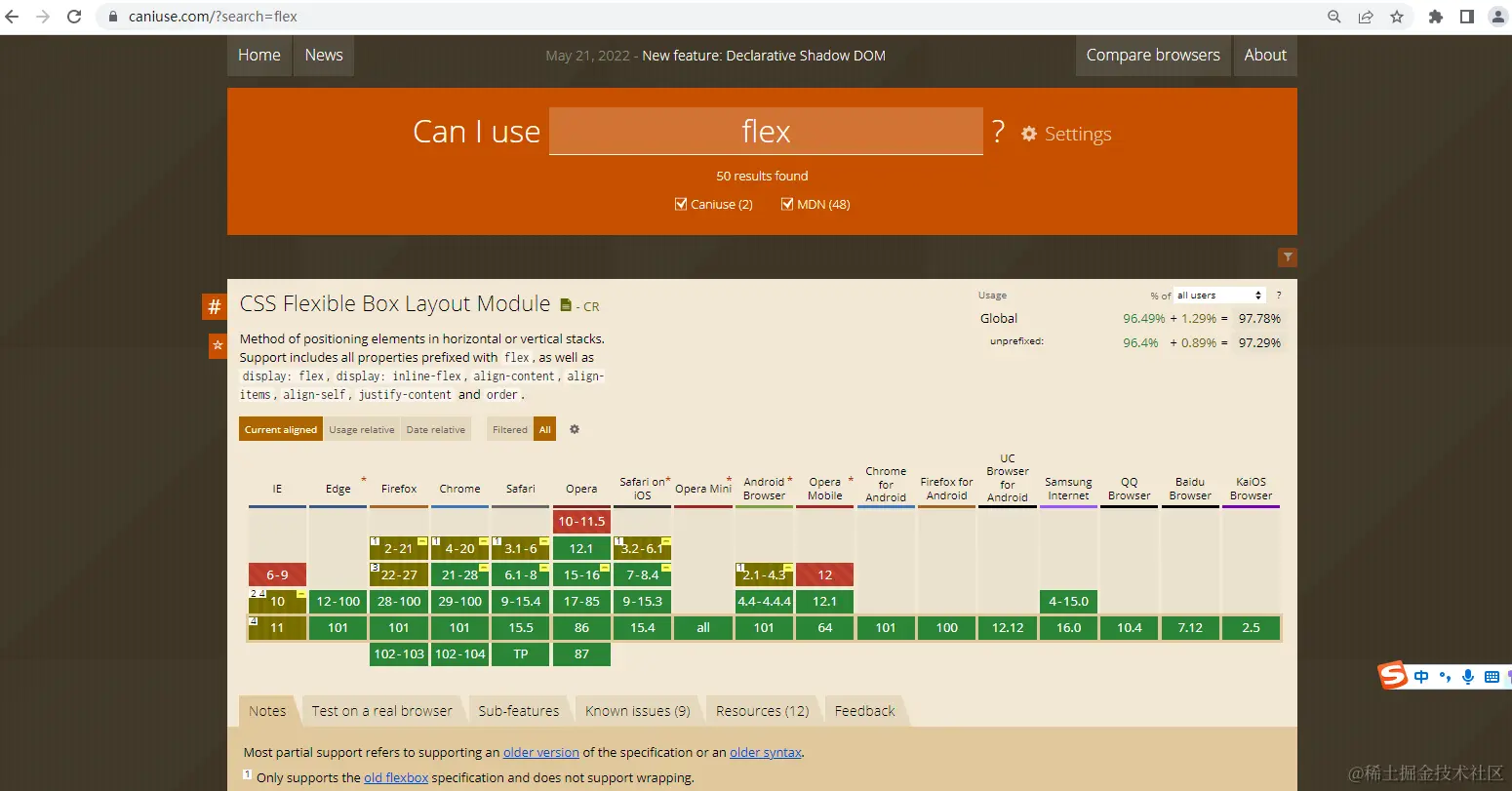Image resolution: width=1512 pixels, height=791 pixels.
Task: Bookmark this page with star icon
Action: click(x=1397, y=17)
